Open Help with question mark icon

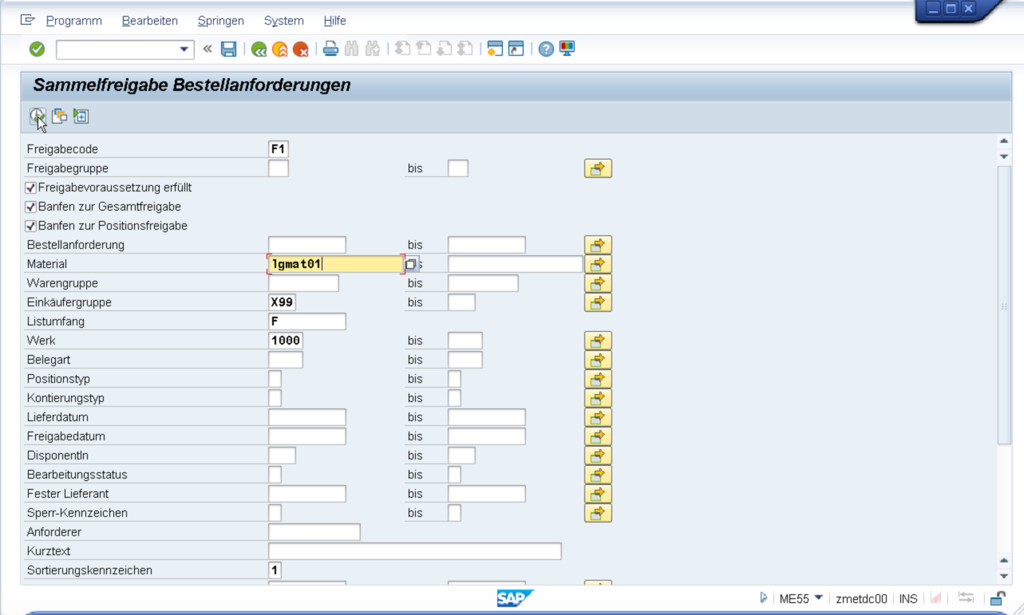tap(546, 49)
